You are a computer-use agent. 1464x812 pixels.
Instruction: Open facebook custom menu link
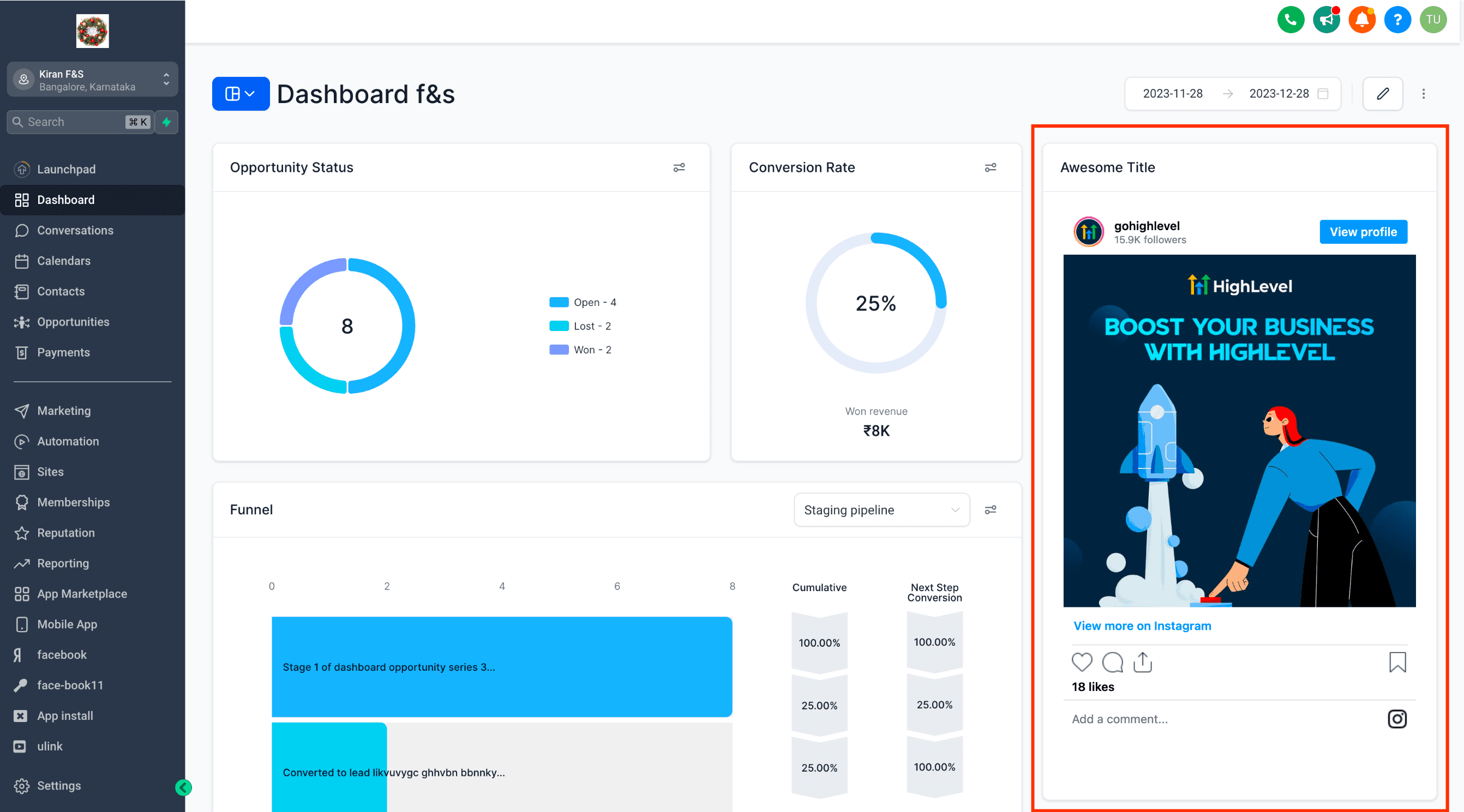93,655
